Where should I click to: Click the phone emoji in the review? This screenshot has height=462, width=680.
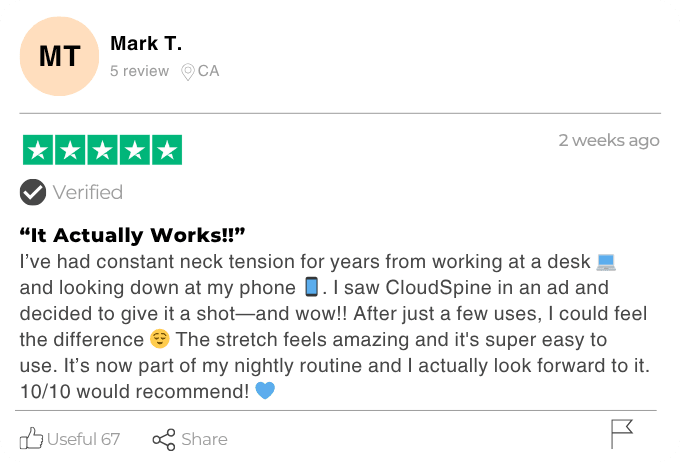(x=312, y=287)
